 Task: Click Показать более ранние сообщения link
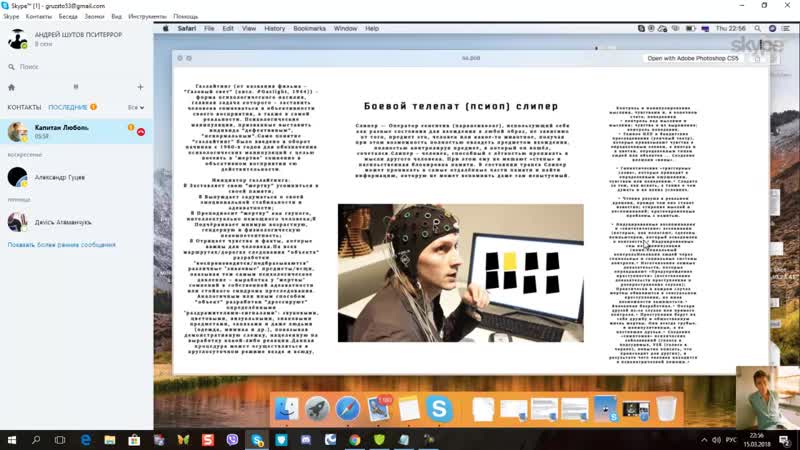pos(62,245)
